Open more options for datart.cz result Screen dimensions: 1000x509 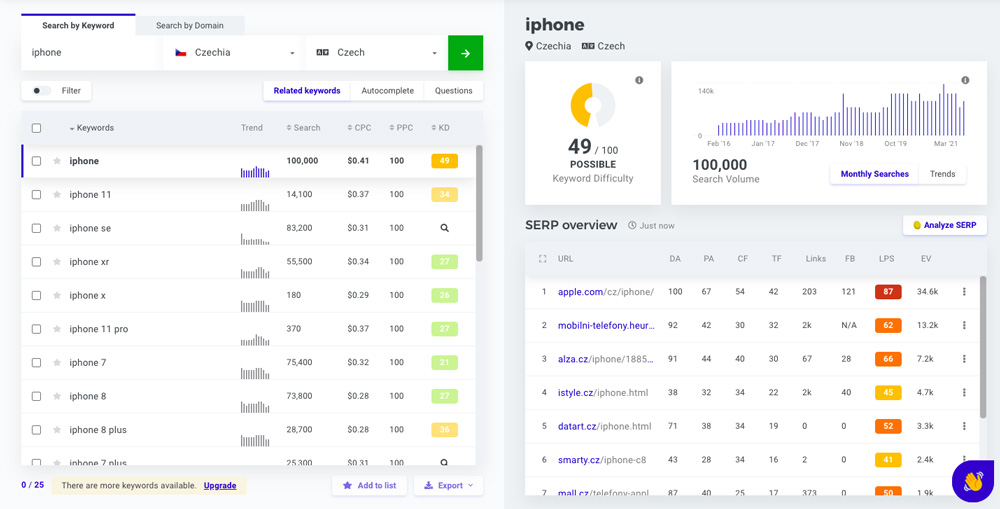tap(964, 426)
